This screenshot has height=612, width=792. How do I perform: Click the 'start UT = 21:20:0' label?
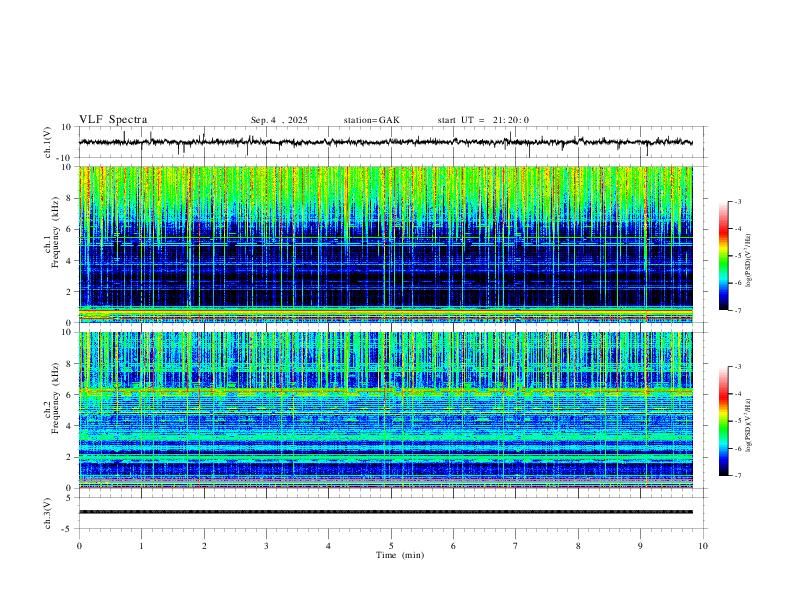483,120
